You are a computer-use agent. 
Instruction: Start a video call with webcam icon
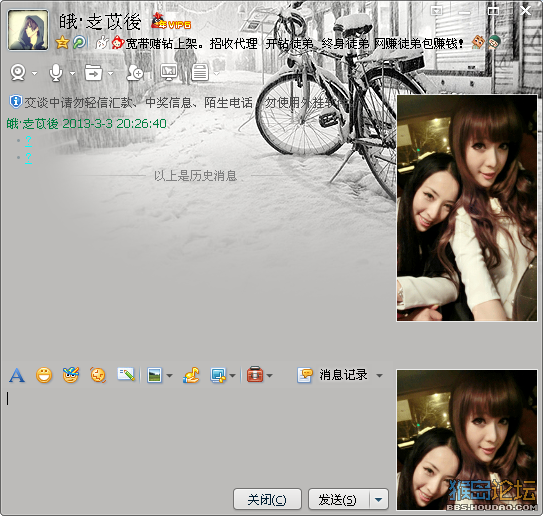pos(18,73)
